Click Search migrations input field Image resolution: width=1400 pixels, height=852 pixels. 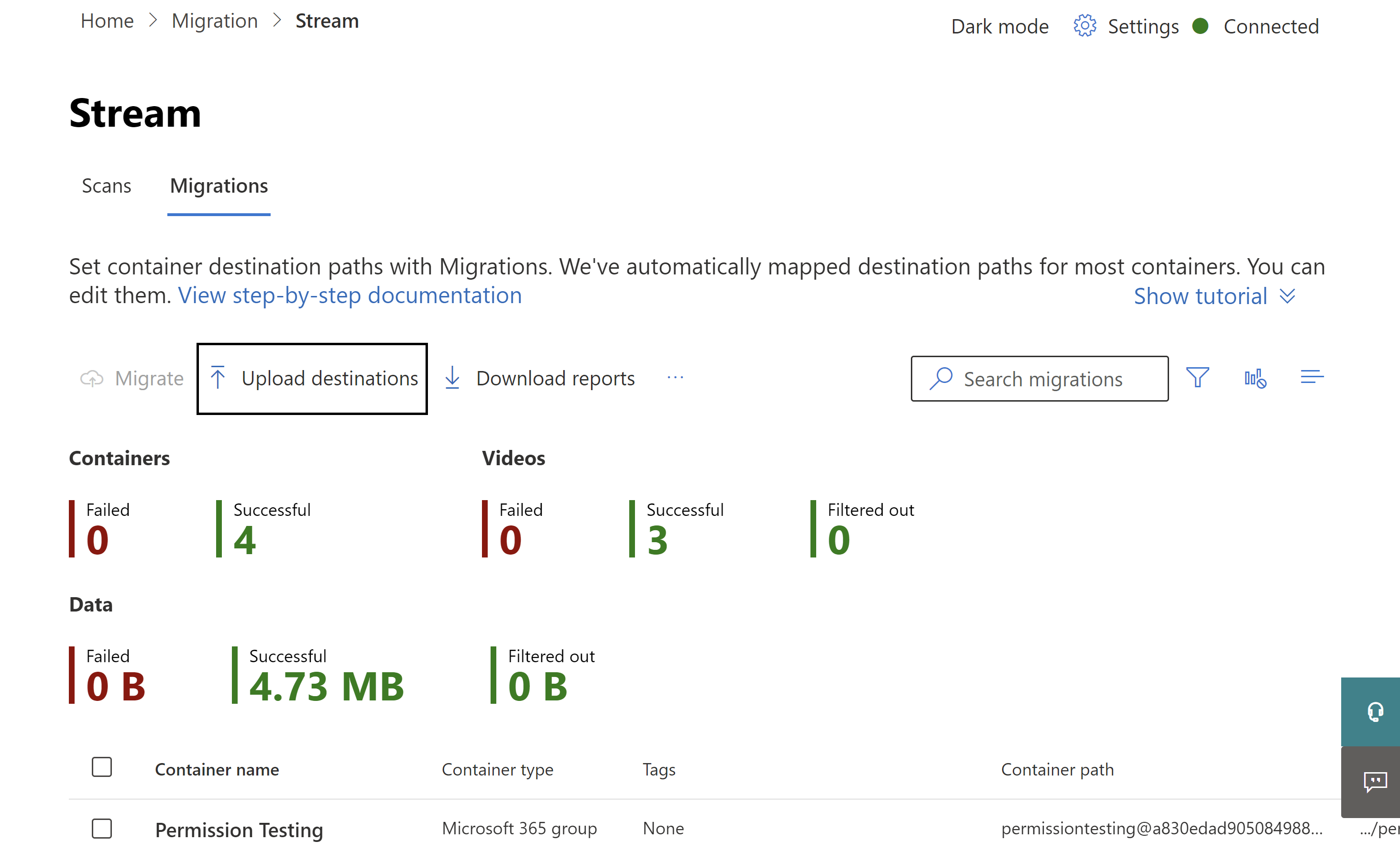coord(1040,378)
